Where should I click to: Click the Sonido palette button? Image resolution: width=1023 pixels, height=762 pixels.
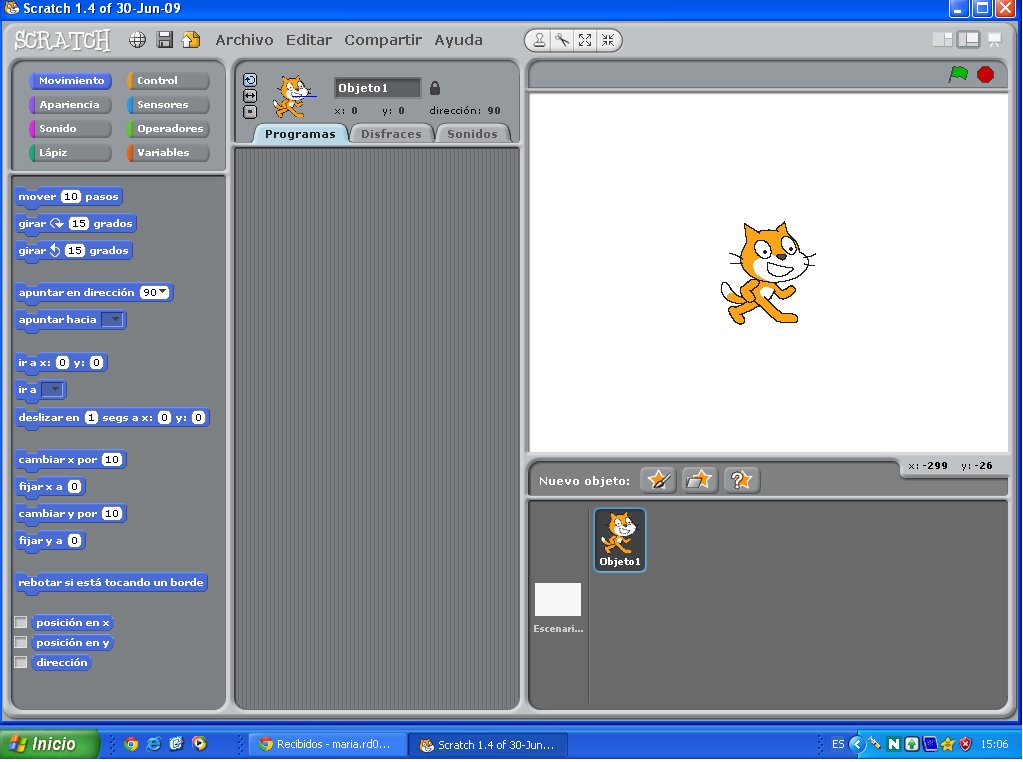tap(68, 128)
